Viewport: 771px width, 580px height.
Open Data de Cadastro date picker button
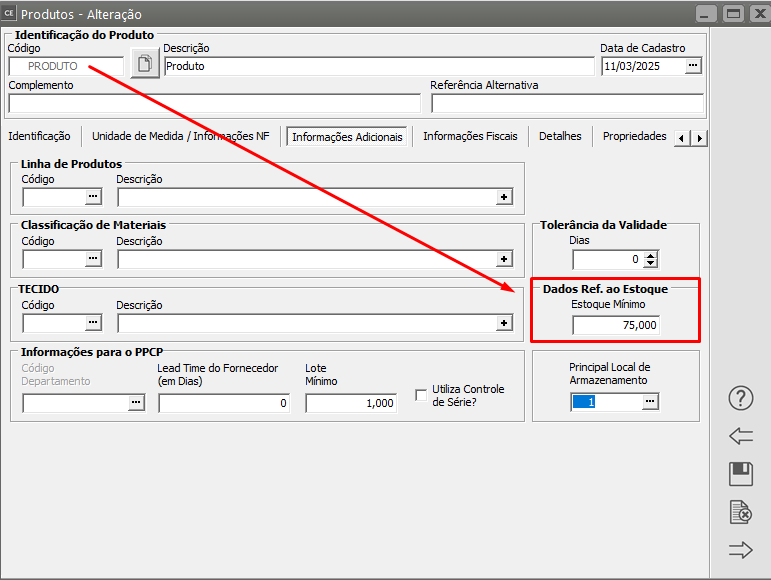click(694, 66)
